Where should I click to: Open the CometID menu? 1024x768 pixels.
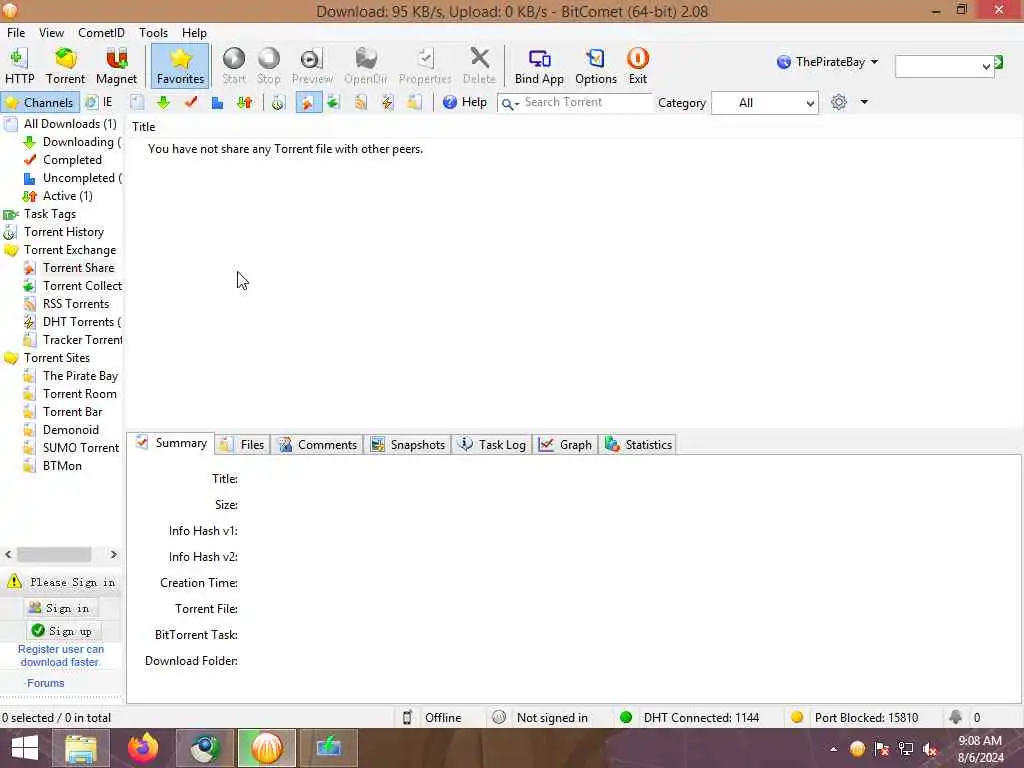(x=101, y=33)
